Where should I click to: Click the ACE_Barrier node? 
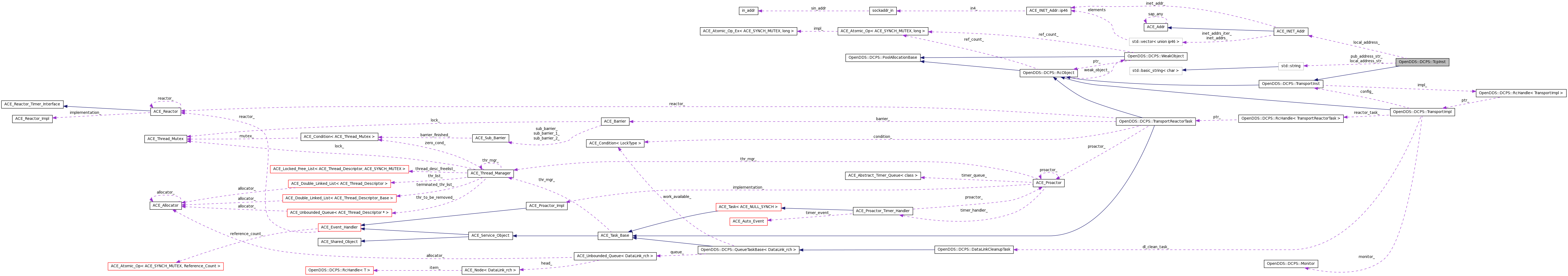click(615, 121)
